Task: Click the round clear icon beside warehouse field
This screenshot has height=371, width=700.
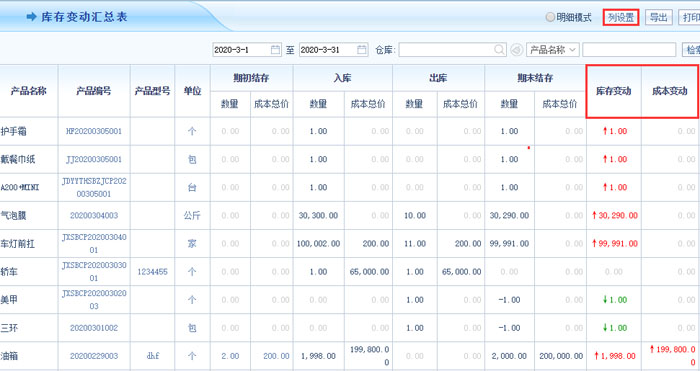Action: coord(517,50)
